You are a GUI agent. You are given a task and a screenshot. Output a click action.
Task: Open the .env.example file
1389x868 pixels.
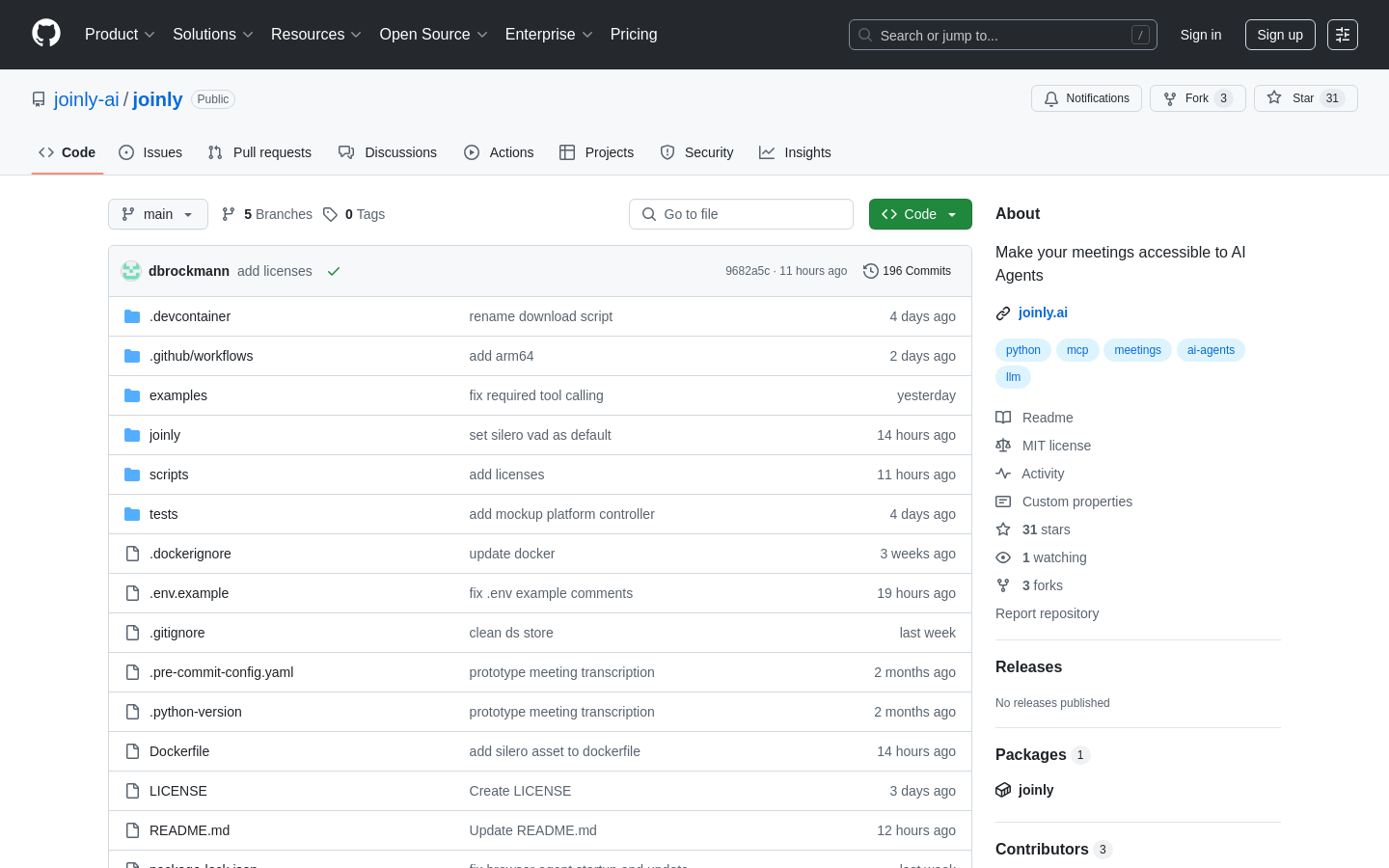[189, 593]
